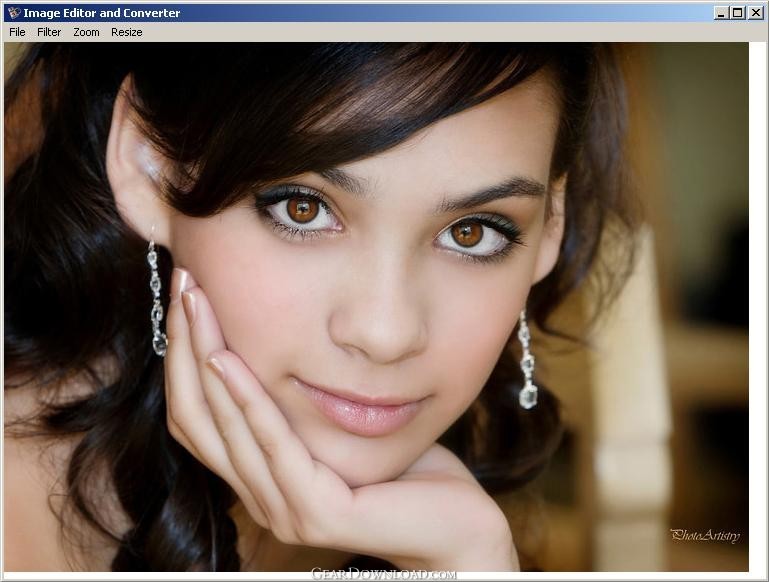Minimize the Image Editor and Converter window
Screen dimensions: 769x582
[x=720, y=13]
